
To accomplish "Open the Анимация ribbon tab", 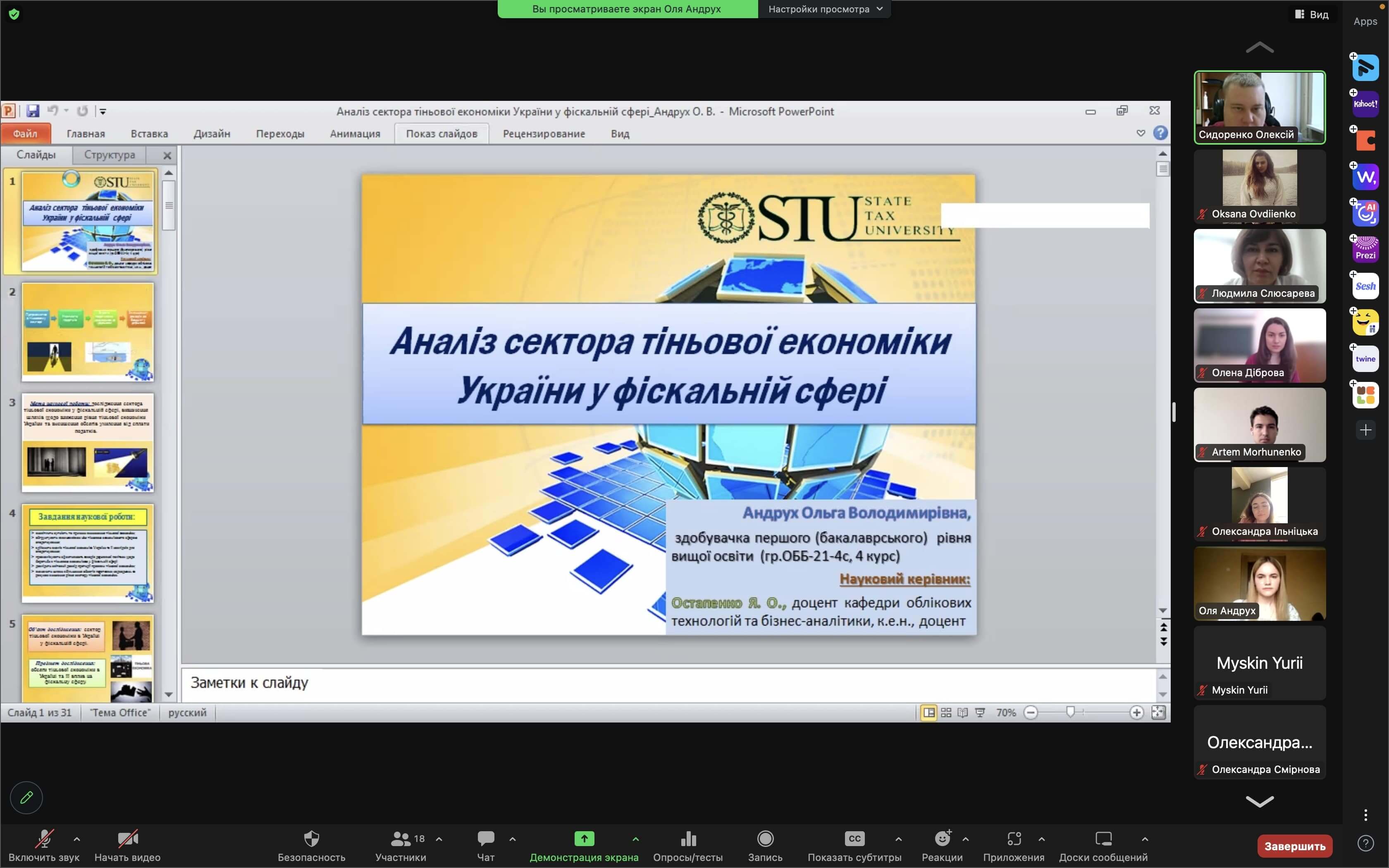I will click(x=355, y=133).
